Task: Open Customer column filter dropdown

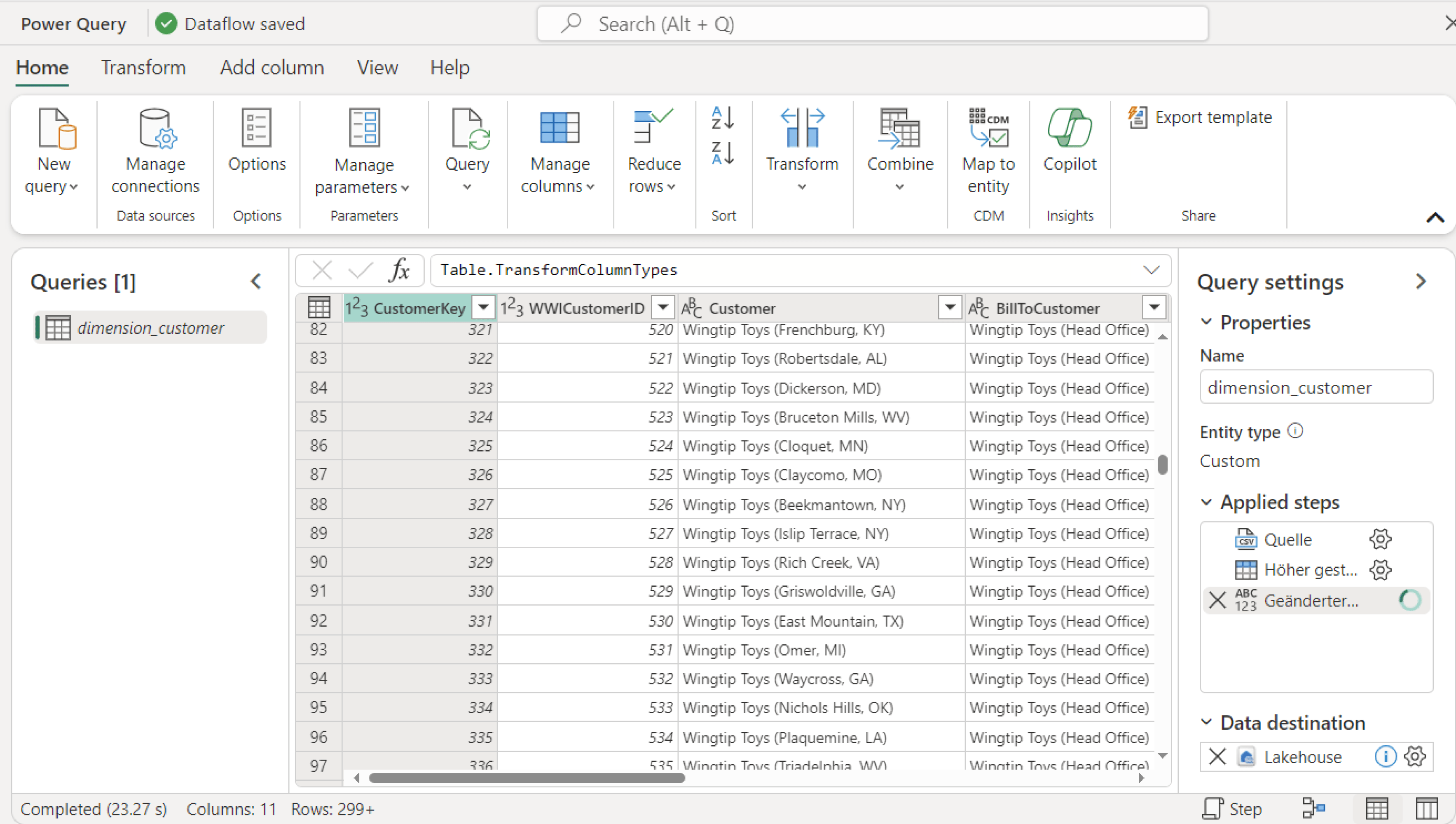Action: 950,307
